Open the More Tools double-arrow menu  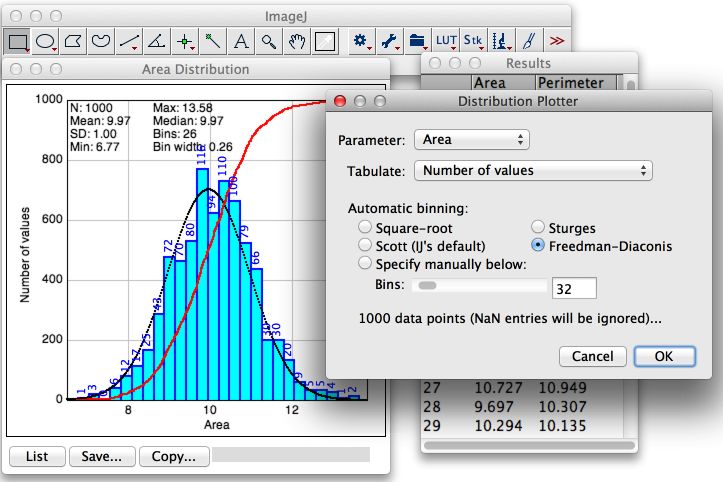[557, 42]
